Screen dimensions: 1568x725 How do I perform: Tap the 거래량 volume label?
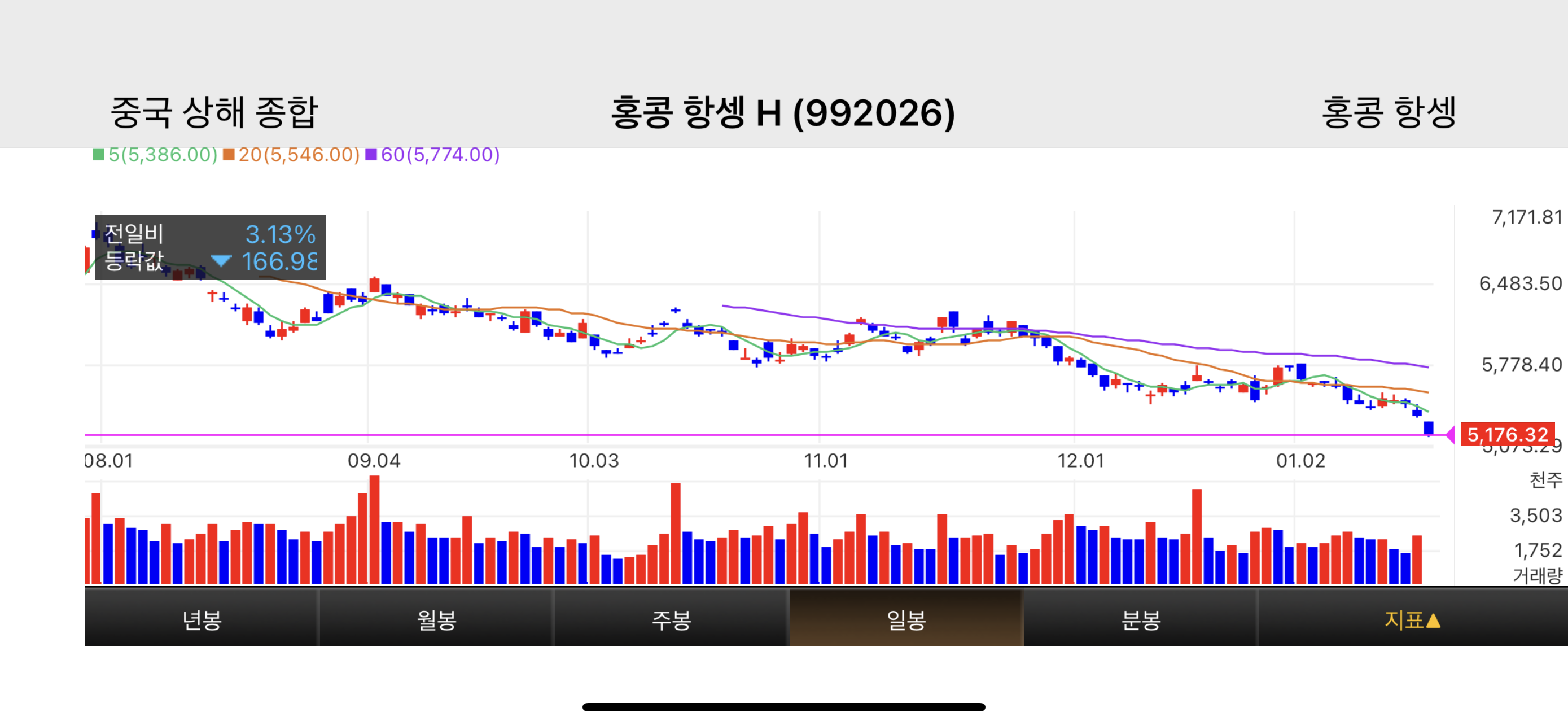(x=1537, y=575)
